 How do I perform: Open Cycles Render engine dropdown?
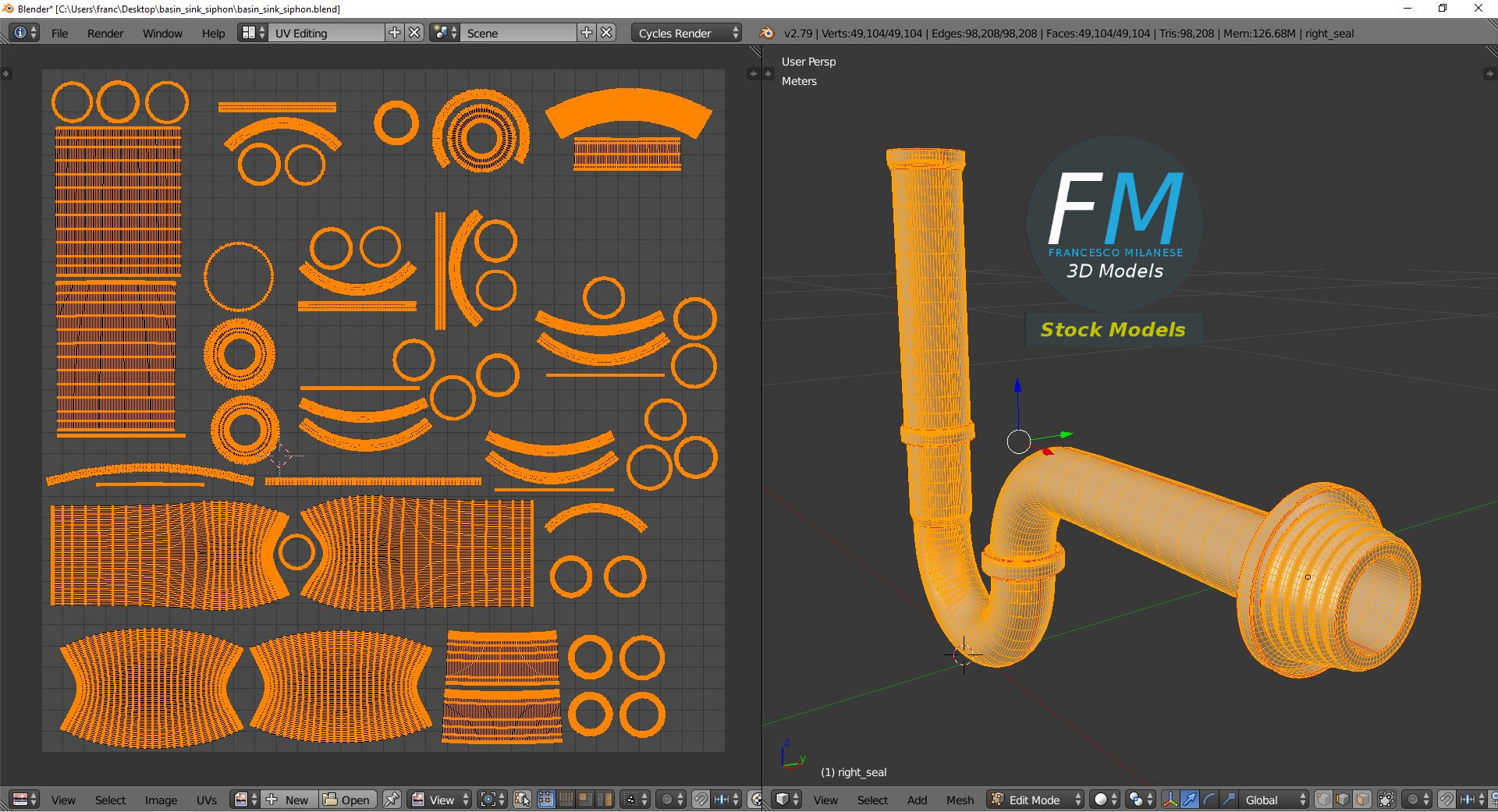[687, 33]
